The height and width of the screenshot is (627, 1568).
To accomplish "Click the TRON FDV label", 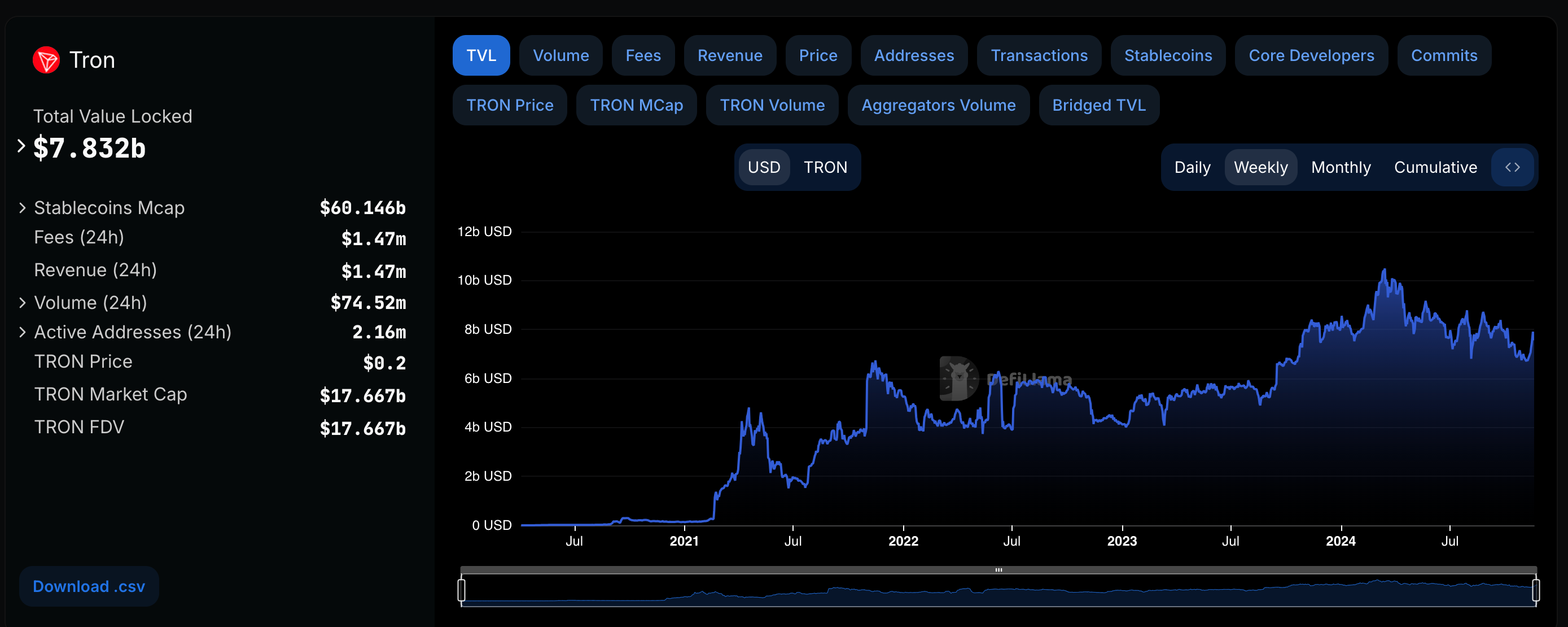I will click(79, 427).
